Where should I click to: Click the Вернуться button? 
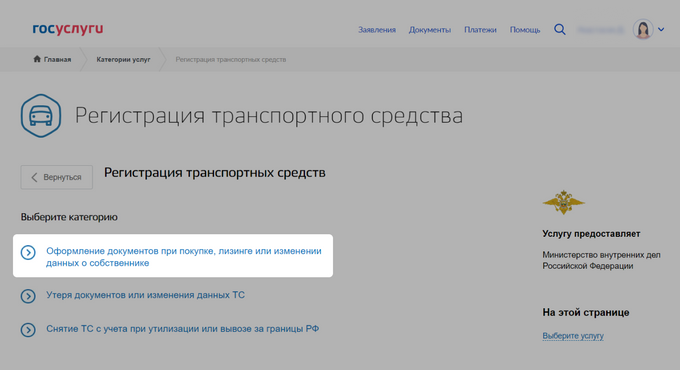56,177
